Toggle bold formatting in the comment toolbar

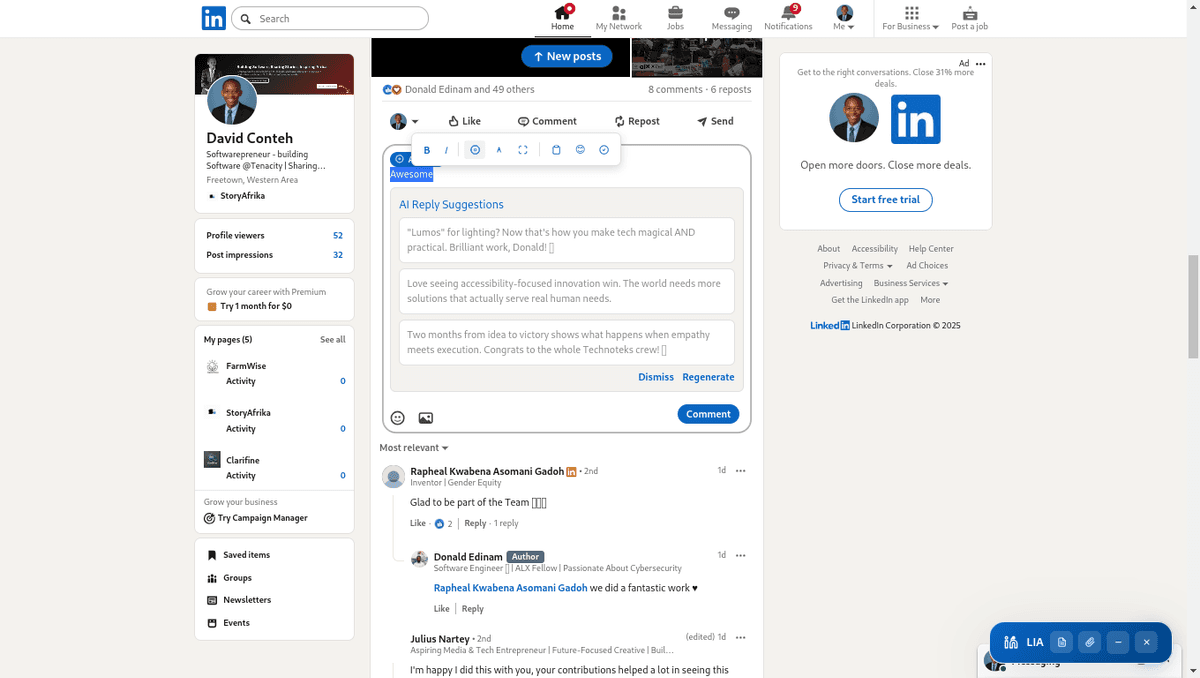(426, 149)
